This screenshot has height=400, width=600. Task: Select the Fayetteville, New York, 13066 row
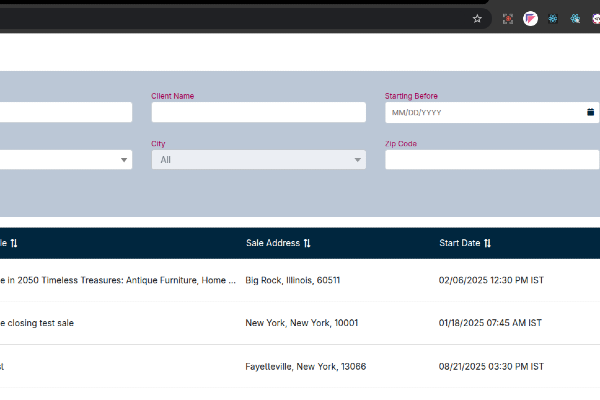pyautogui.click(x=305, y=367)
